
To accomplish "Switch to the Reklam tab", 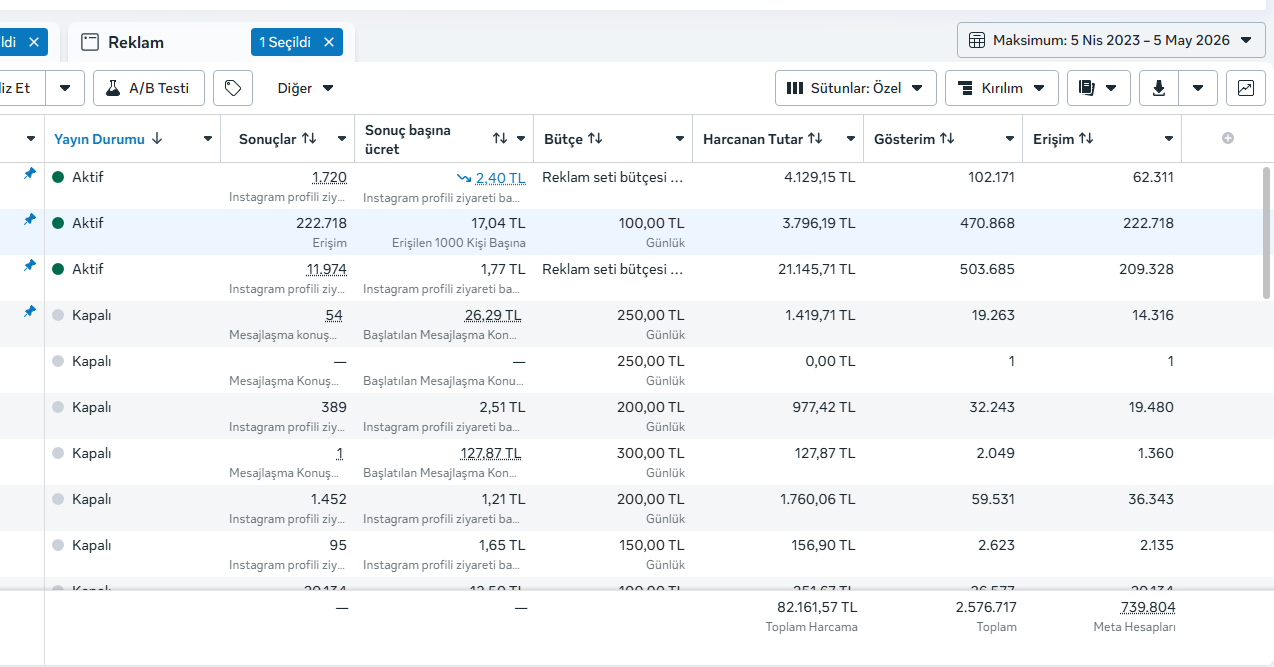I will tap(136, 42).
